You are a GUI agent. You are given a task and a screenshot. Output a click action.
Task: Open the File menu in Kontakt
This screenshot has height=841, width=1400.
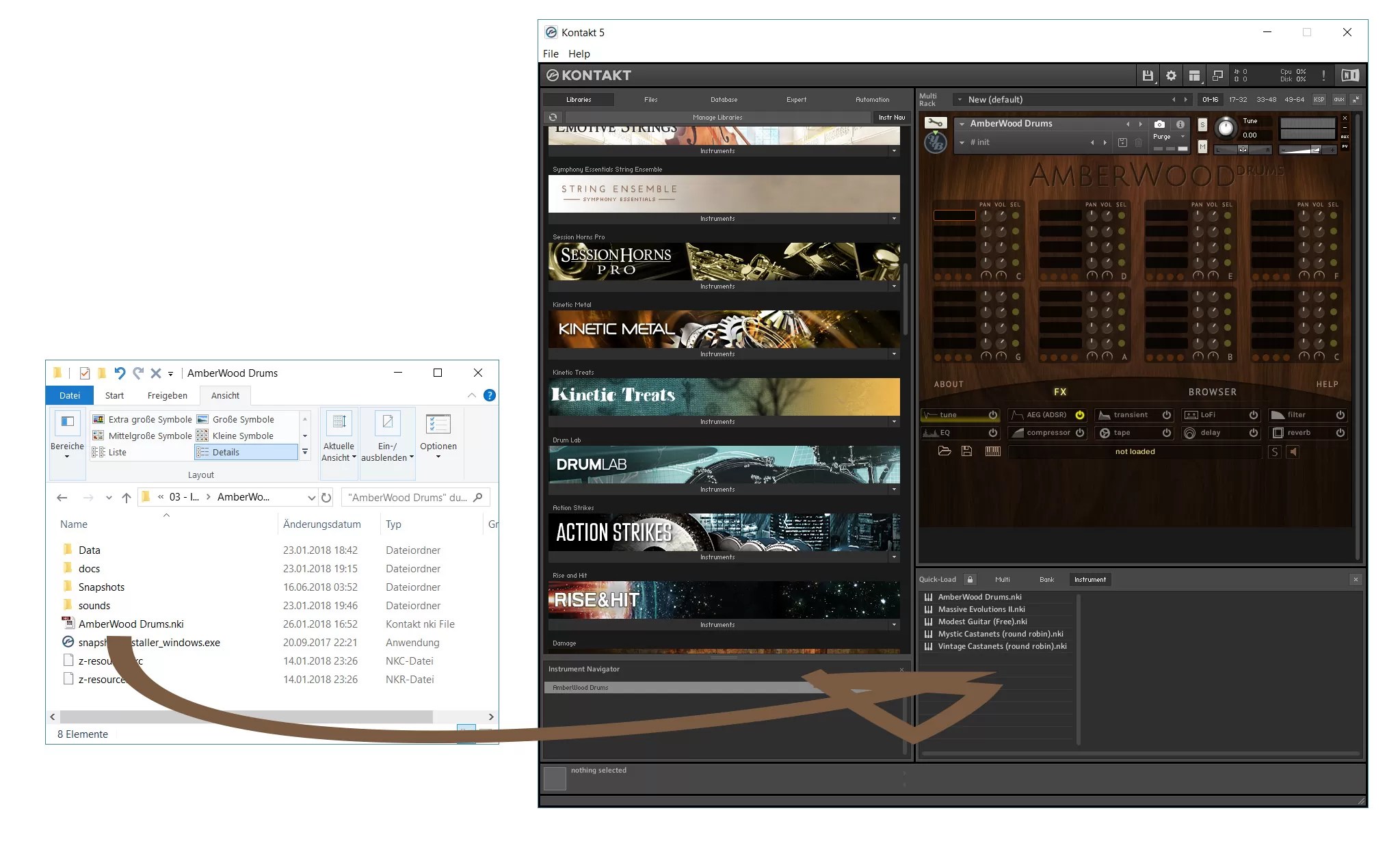551,53
